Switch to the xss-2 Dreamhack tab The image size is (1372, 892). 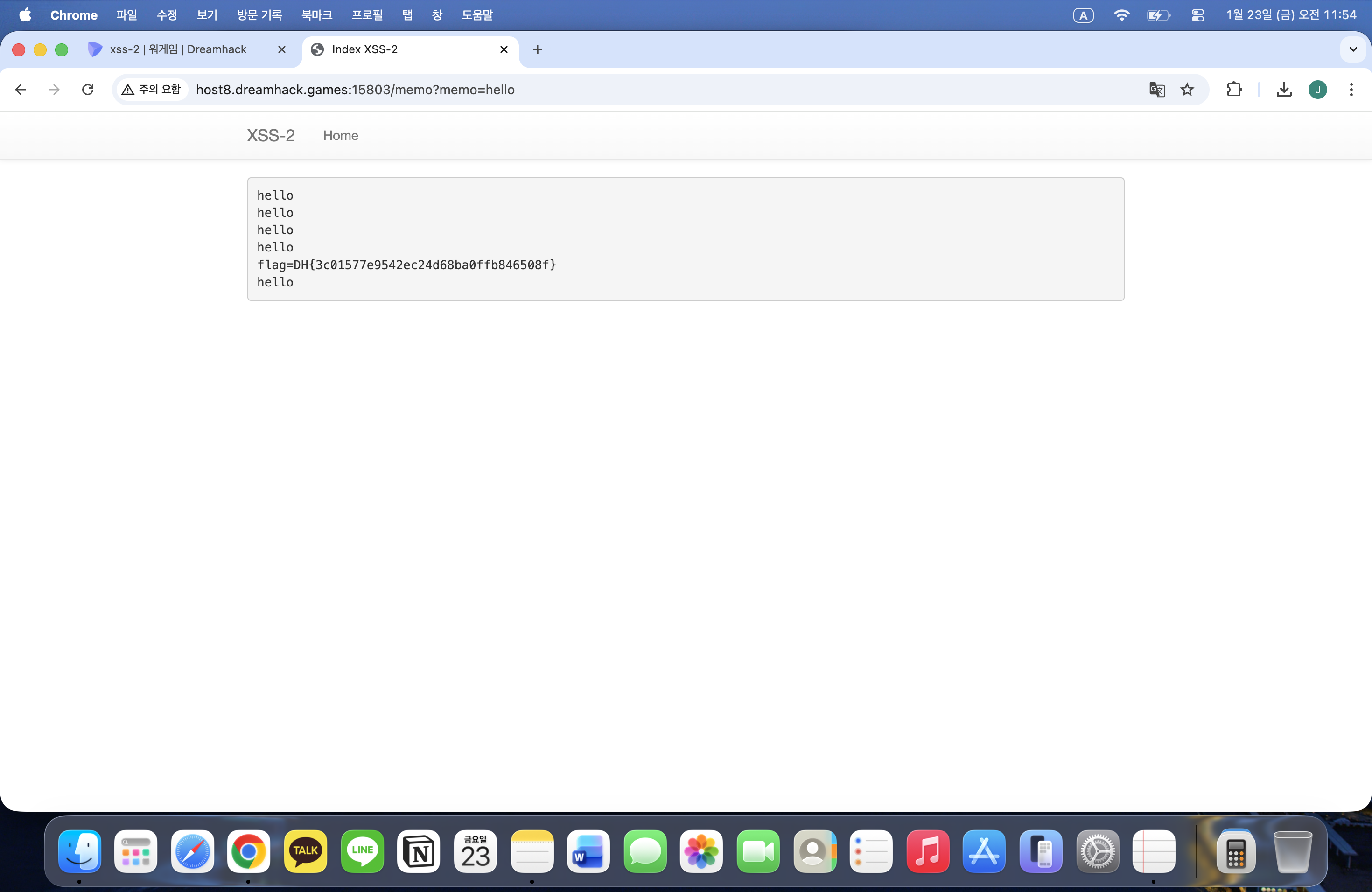tap(179, 49)
